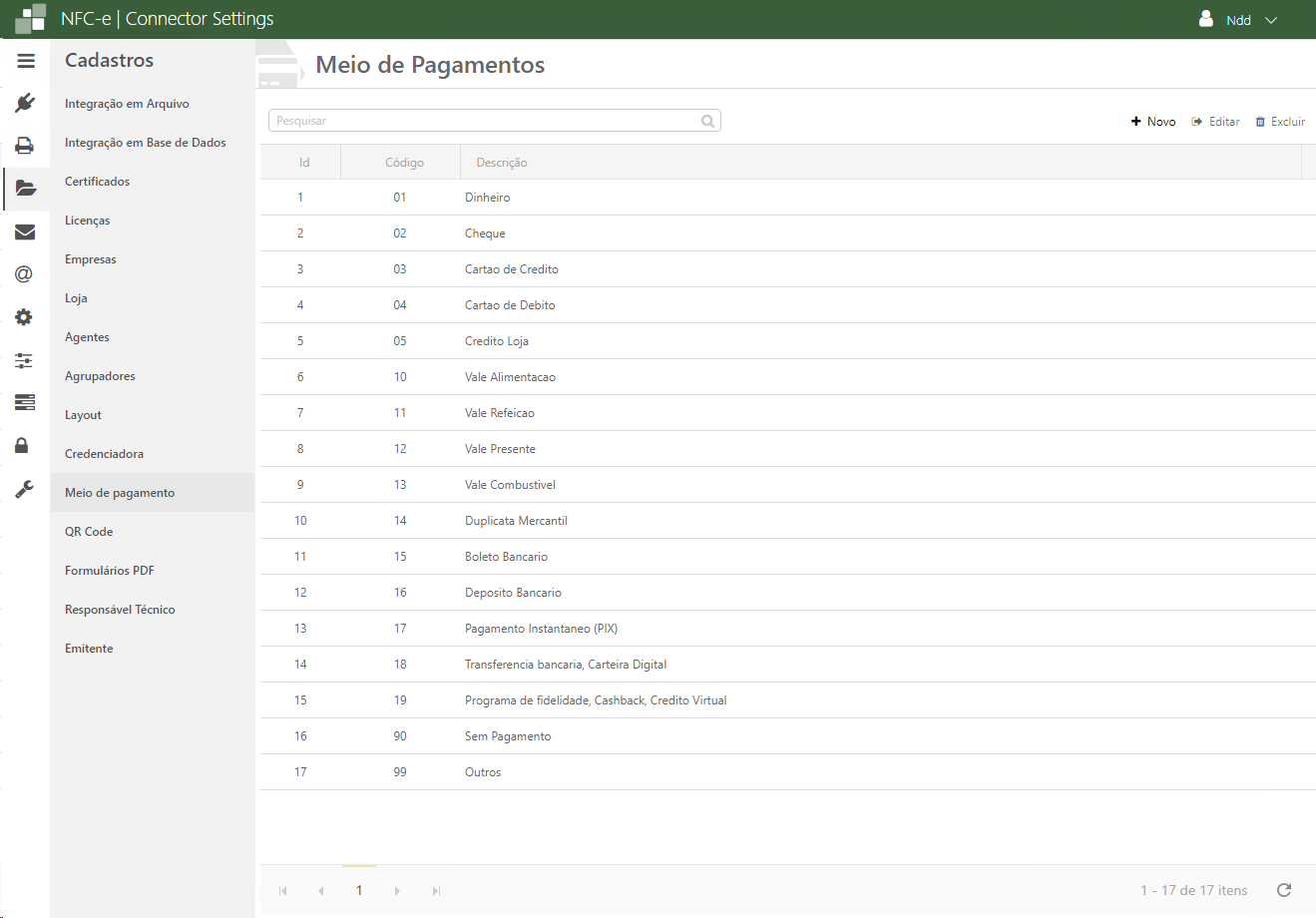Sort by the Código column header
The image size is (1316, 918).
click(x=404, y=163)
